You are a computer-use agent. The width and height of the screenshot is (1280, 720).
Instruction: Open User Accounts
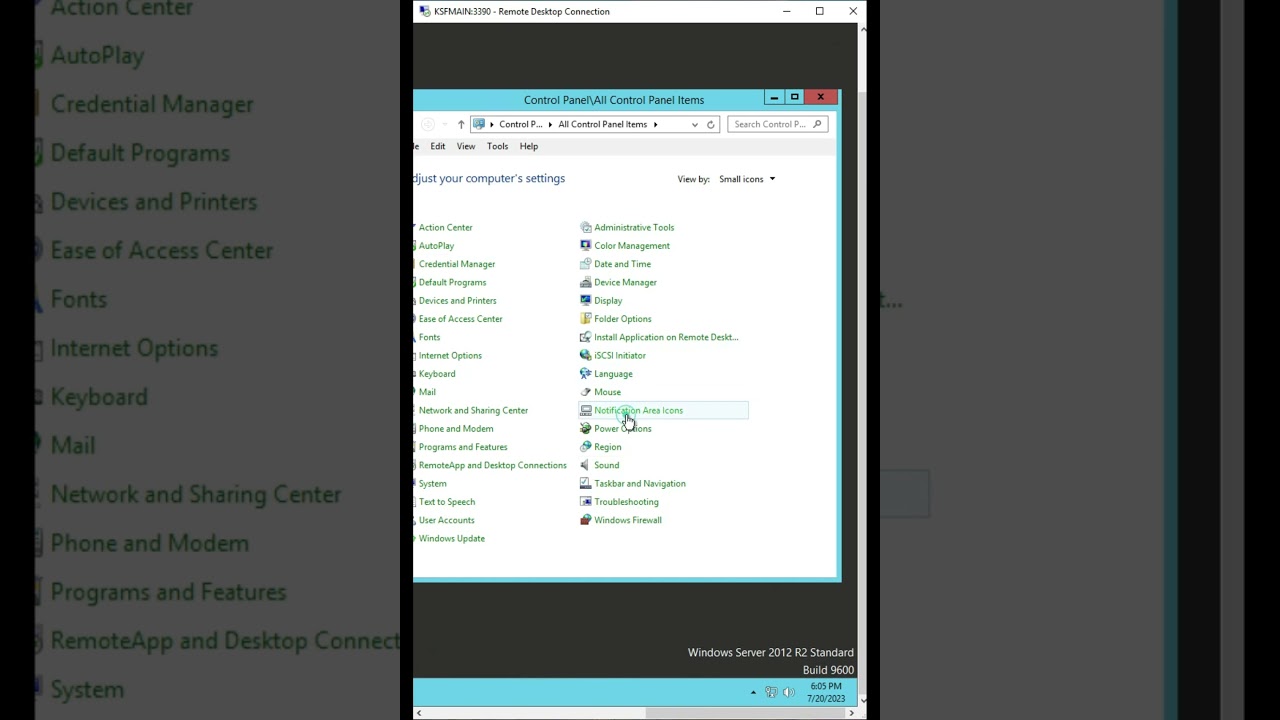click(x=447, y=520)
